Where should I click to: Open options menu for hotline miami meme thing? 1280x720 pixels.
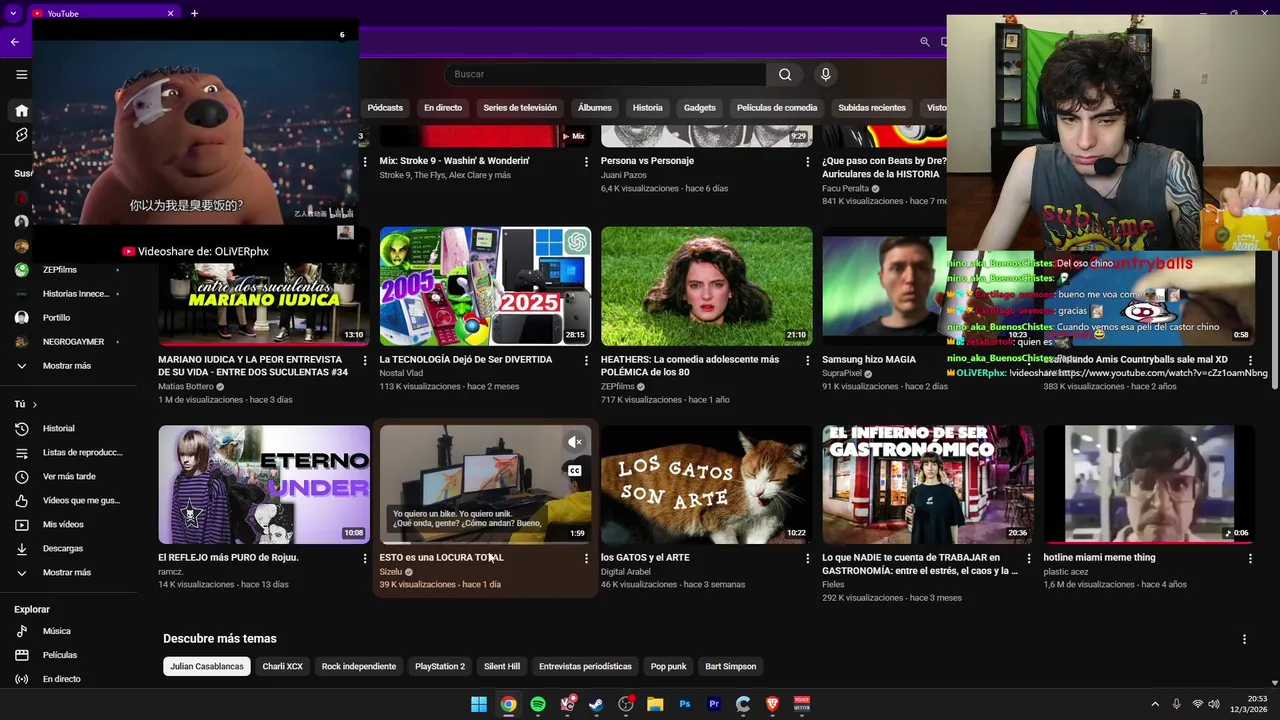pos(1250,558)
